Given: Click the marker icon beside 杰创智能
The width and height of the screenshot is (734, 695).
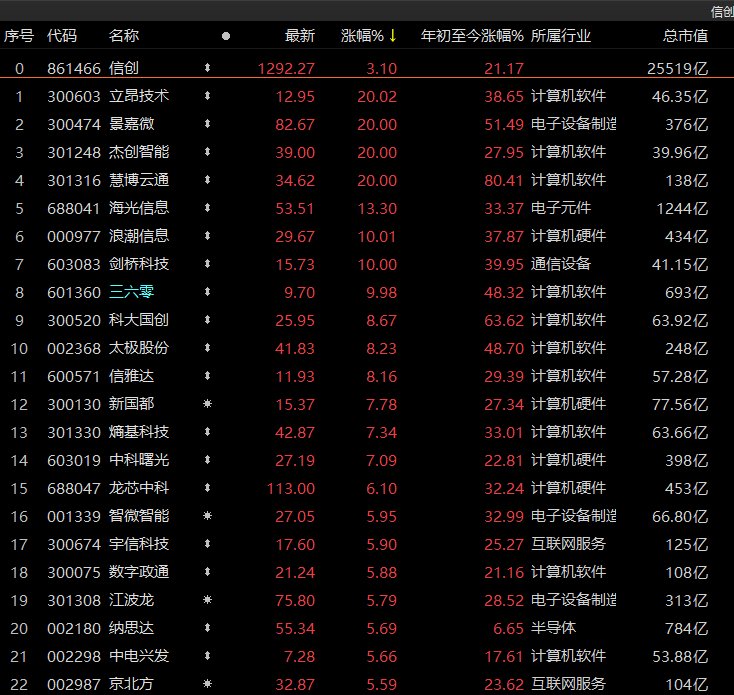Looking at the screenshot, I should [207, 152].
